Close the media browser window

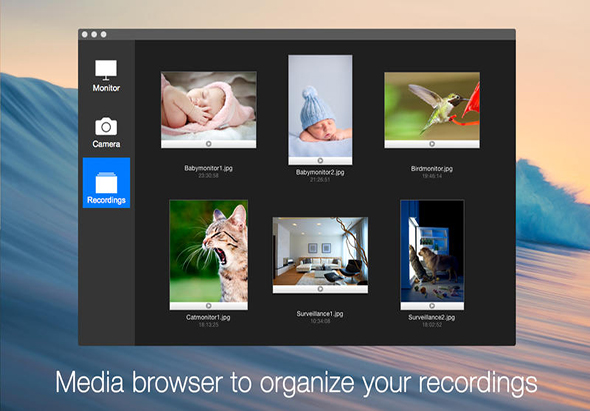pos(85,35)
